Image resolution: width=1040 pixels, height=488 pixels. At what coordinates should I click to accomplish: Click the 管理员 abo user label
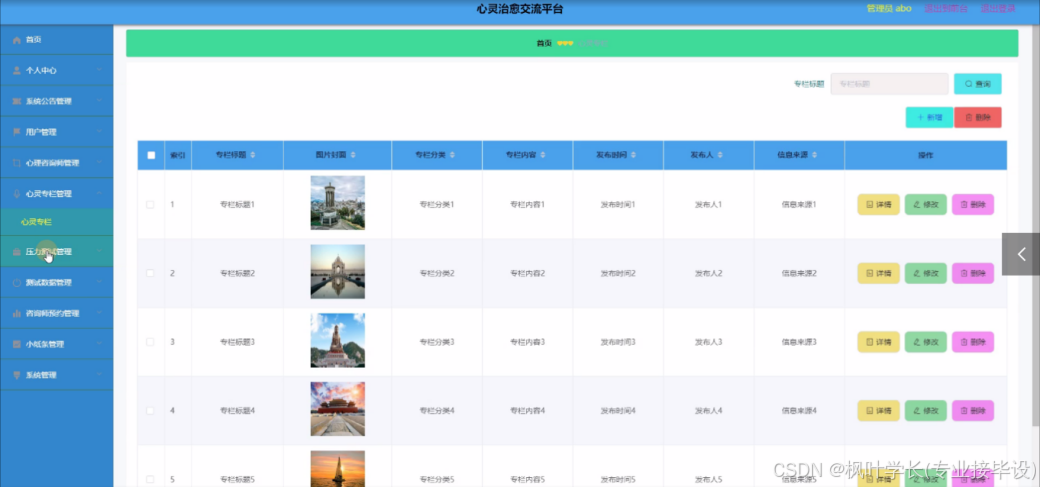[889, 9]
